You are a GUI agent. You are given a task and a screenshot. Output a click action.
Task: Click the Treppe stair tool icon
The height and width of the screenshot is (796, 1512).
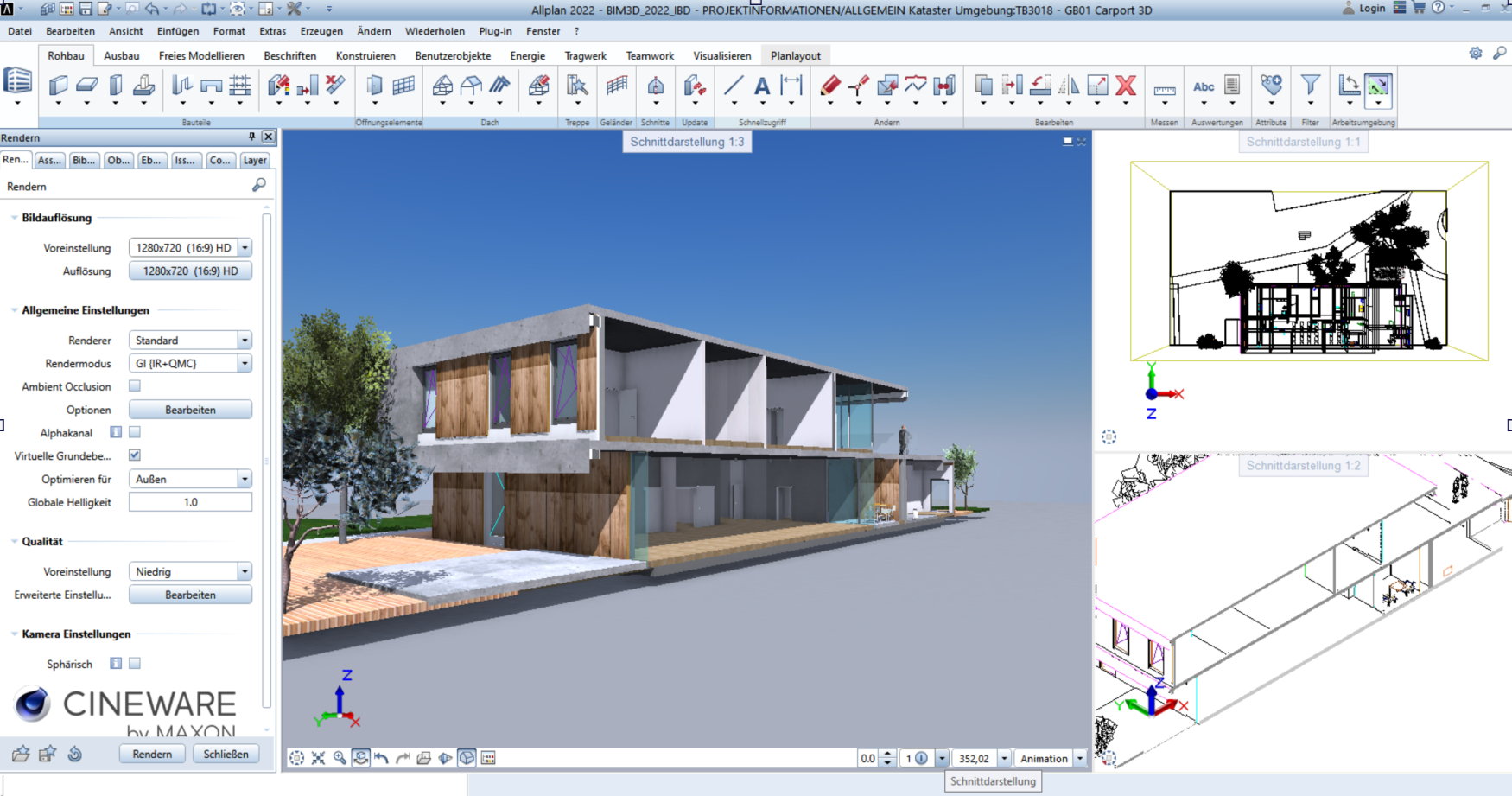tap(576, 86)
